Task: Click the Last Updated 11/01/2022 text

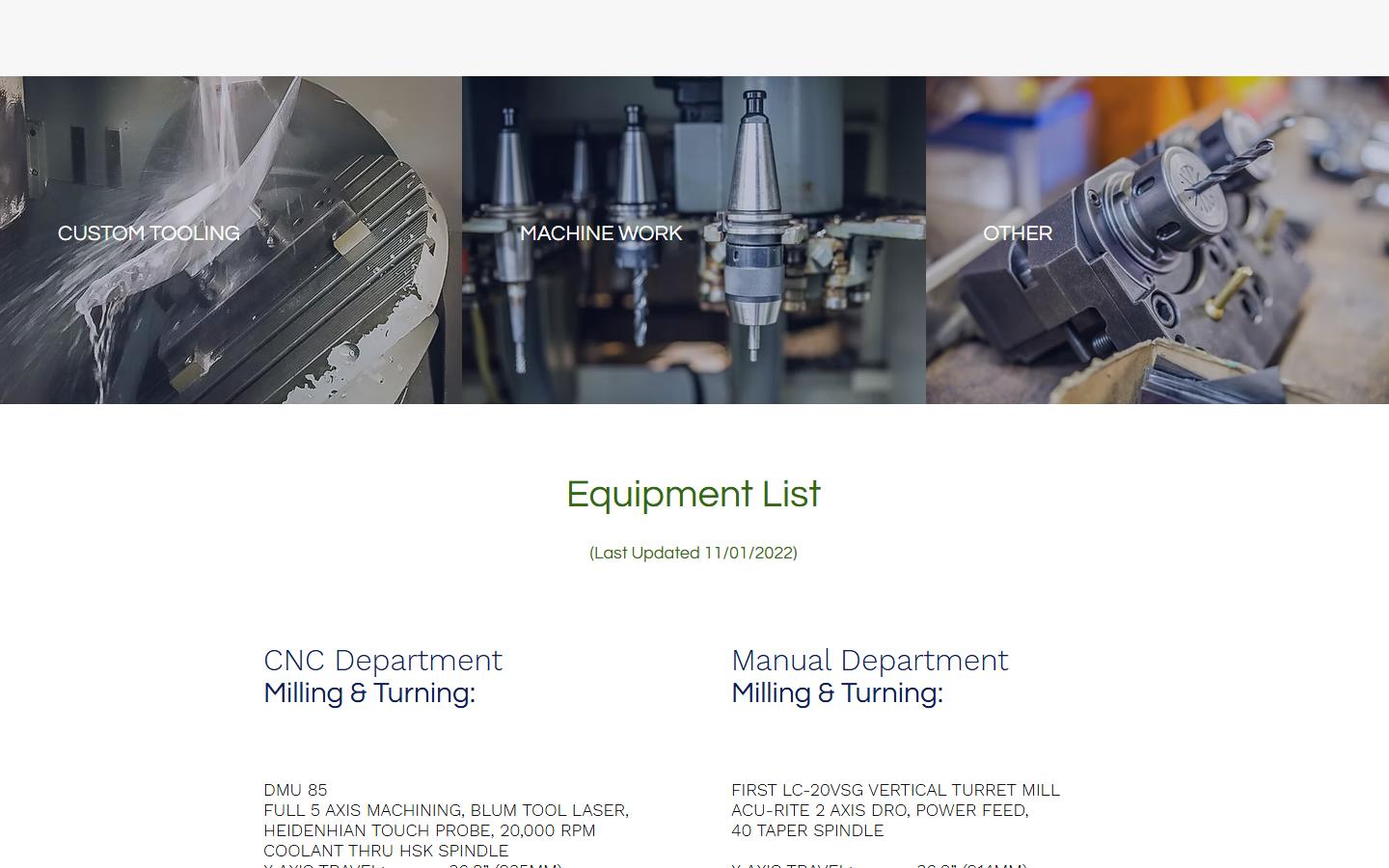Action: point(694,553)
